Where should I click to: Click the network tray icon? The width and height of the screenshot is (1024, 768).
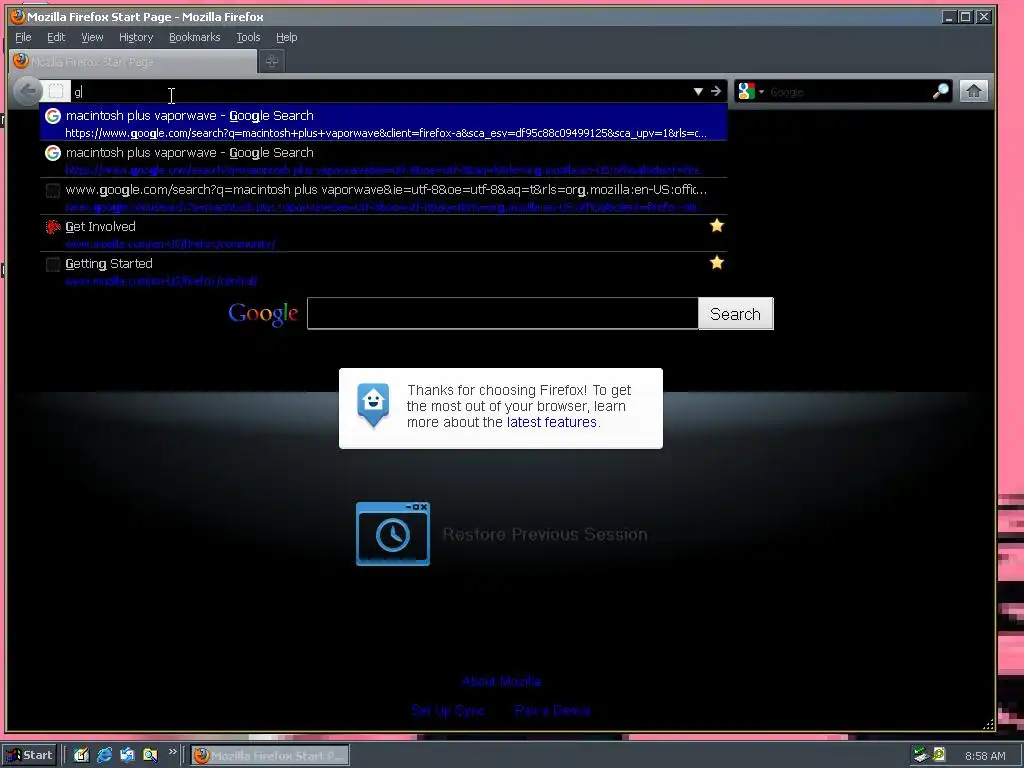(921, 755)
